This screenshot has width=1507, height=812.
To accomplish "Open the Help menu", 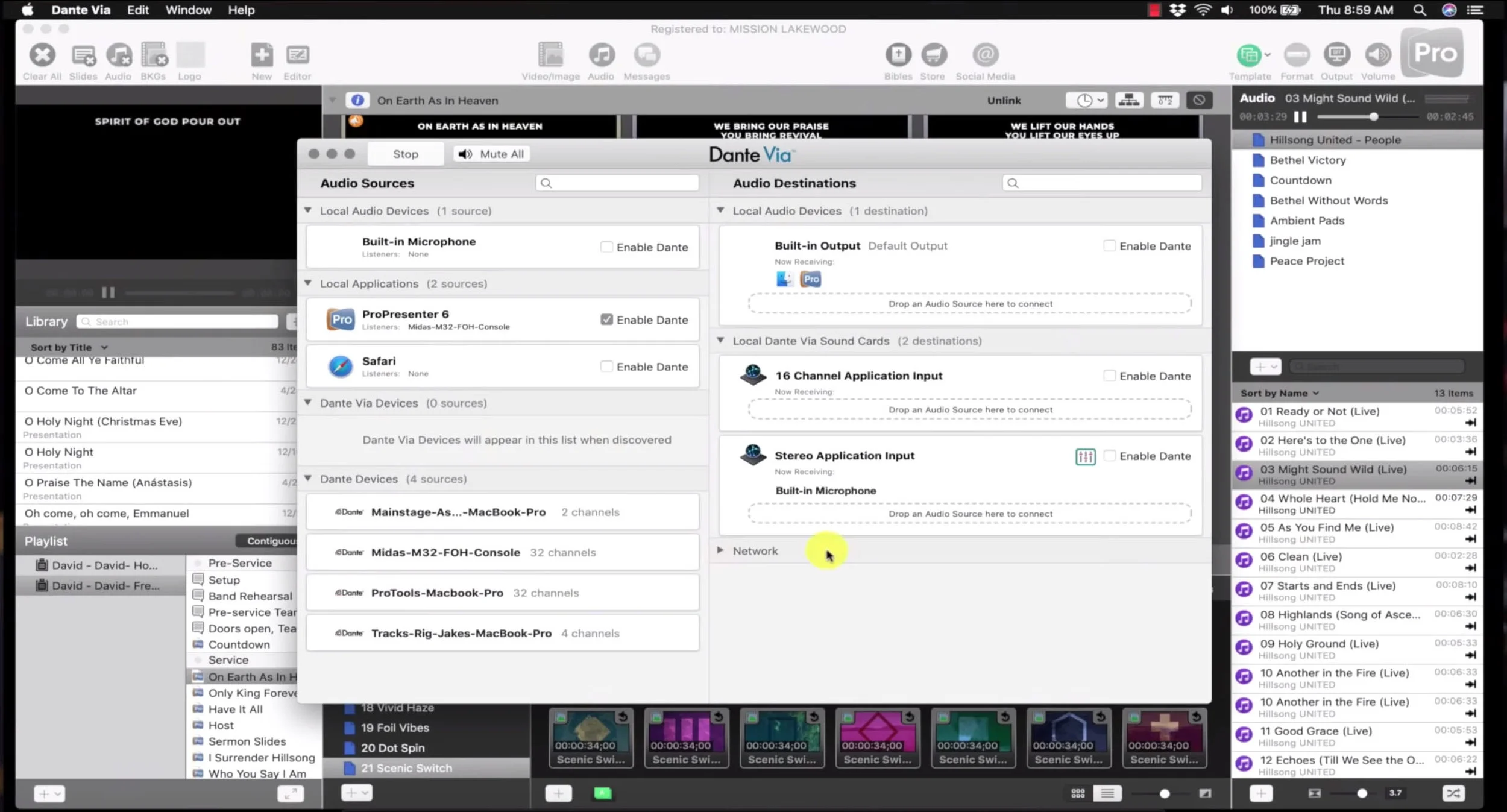I will click(x=241, y=10).
